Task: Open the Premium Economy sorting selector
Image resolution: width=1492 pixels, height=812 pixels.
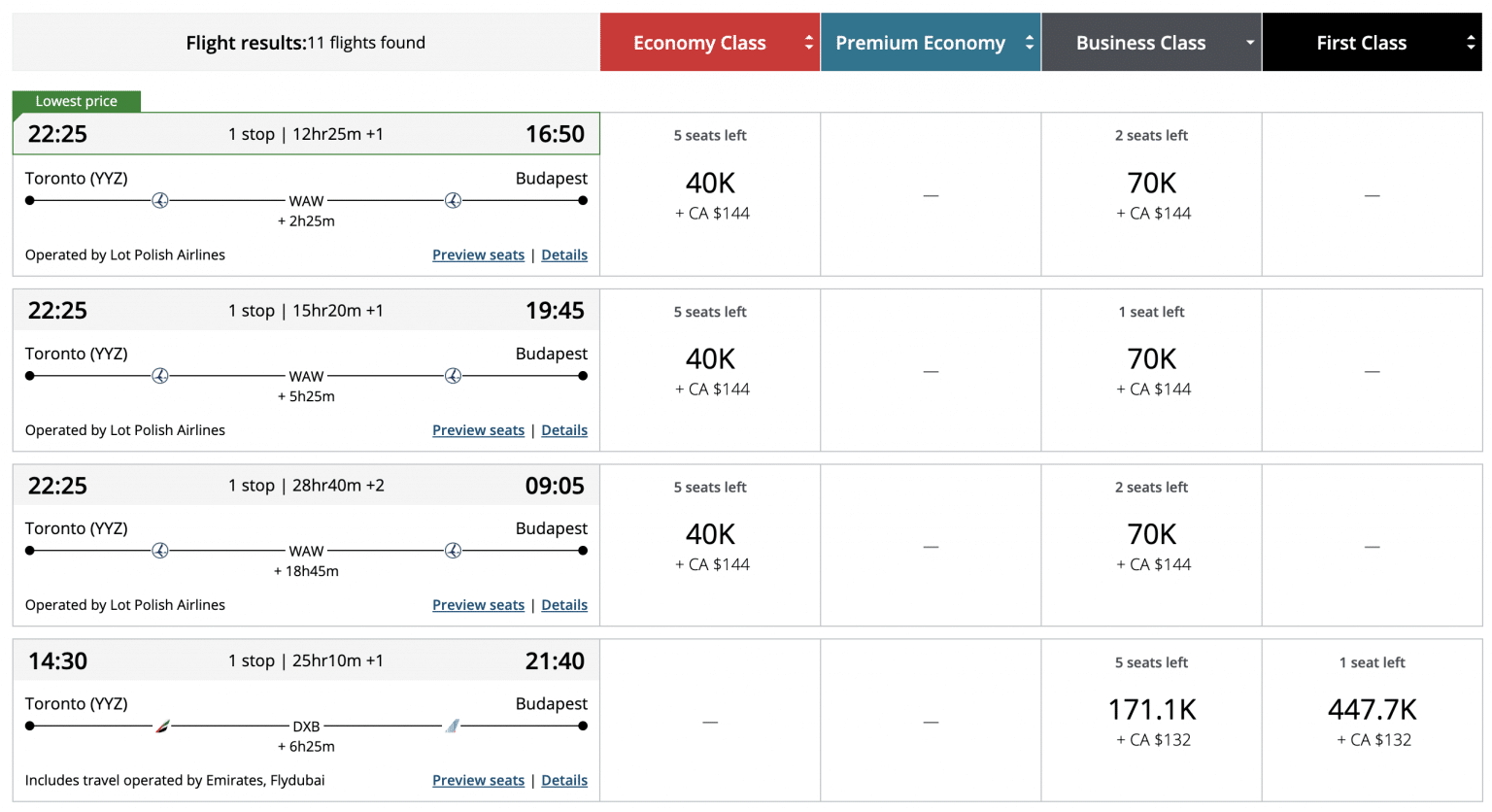Action: coord(1030,42)
